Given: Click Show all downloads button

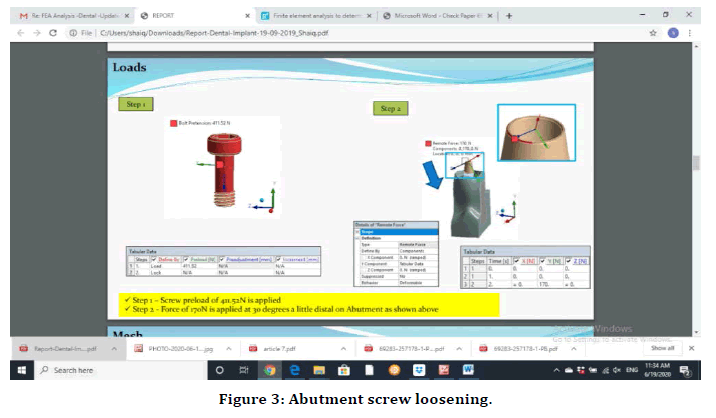Looking at the screenshot, I should pos(663,348).
